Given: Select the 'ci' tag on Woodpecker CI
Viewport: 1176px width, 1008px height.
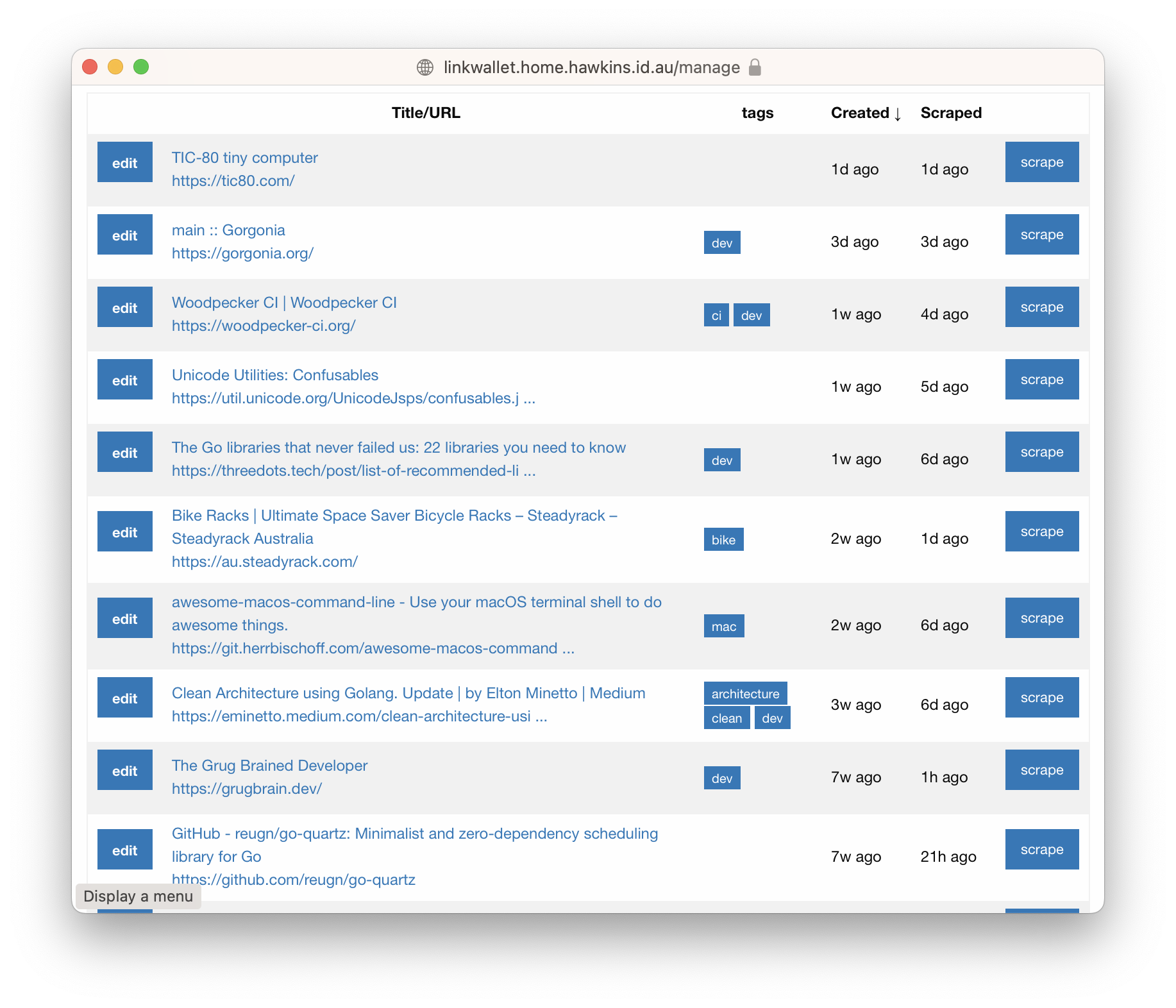Looking at the screenshot, I should click(x=716, y=315).
